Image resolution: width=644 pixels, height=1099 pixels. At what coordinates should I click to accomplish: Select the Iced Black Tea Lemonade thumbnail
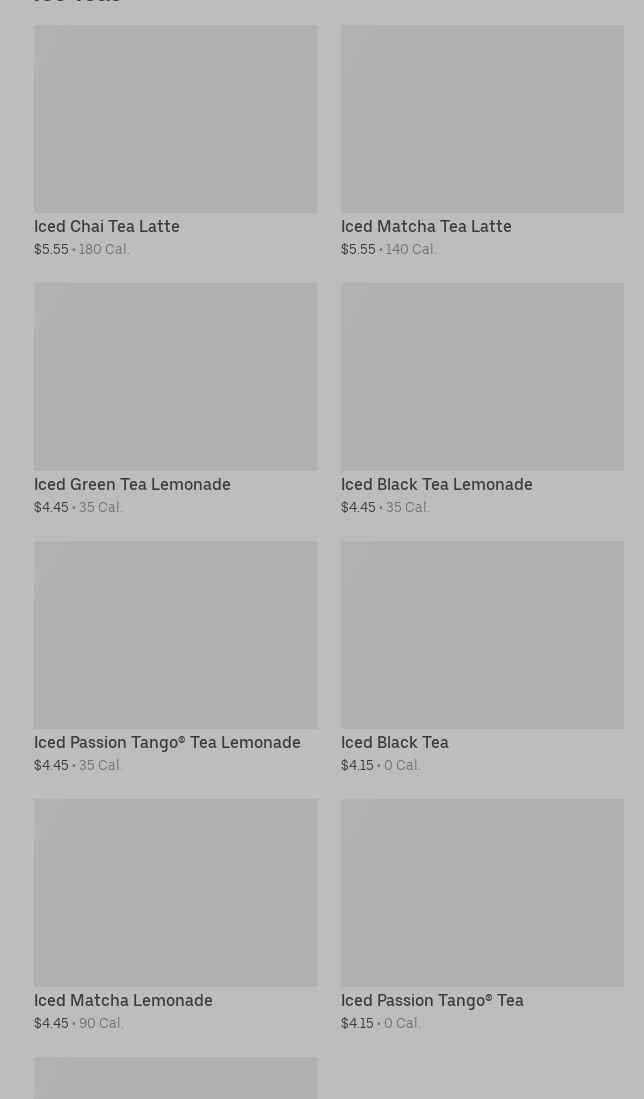pos(482,376)
